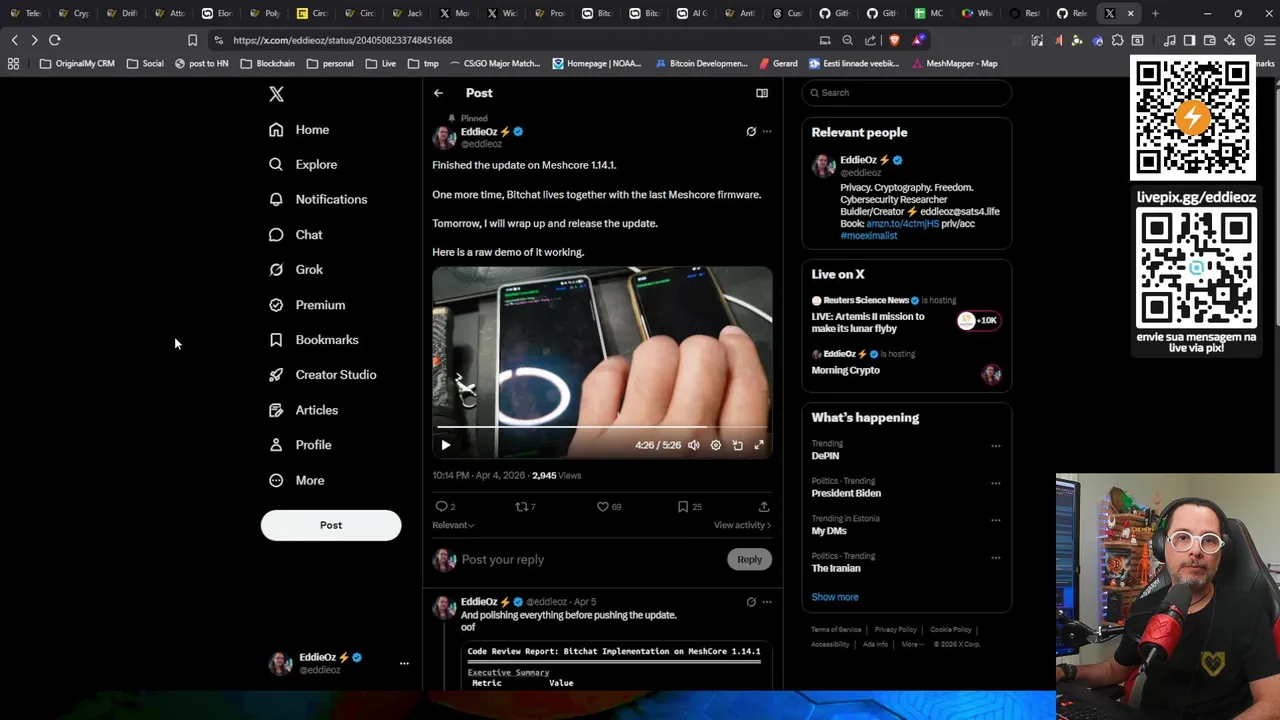Click the reply icon with 2 replies

pos(441,507)
